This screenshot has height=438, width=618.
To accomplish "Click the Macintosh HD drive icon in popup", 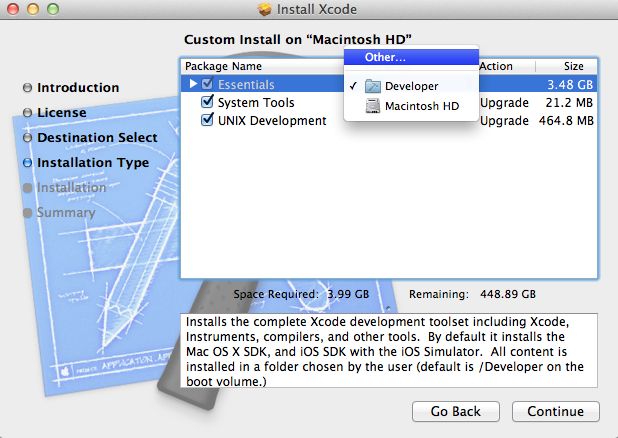I will [x=372, y=106].
